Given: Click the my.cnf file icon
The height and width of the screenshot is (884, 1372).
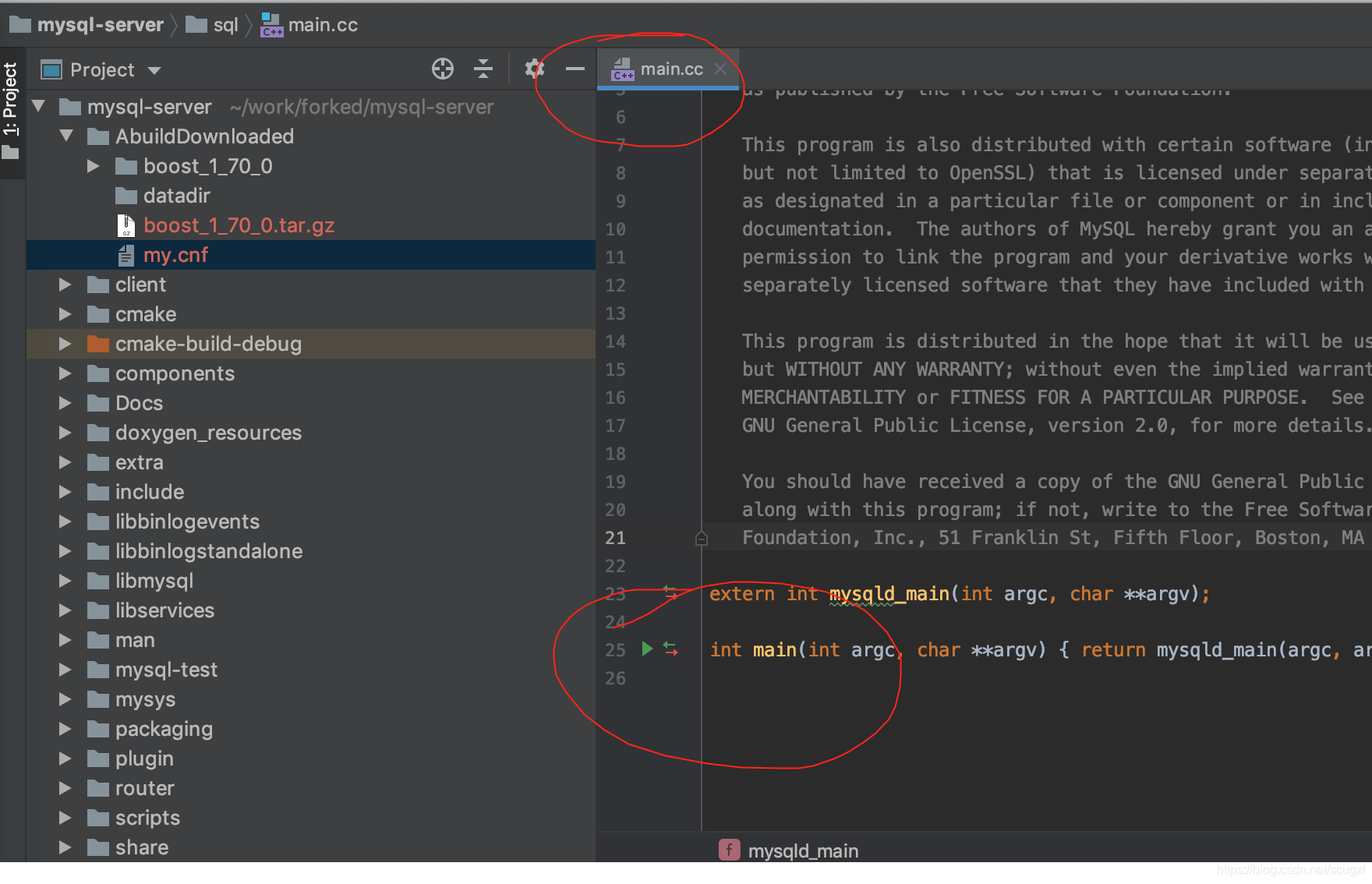Looking at the screenshot, I should coord(126,255).
